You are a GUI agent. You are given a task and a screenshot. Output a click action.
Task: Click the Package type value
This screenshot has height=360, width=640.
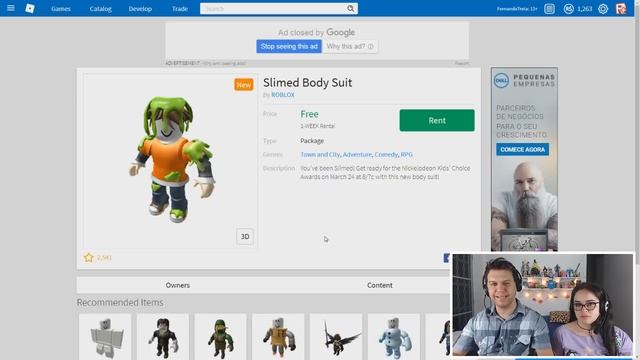coord(312,141)
